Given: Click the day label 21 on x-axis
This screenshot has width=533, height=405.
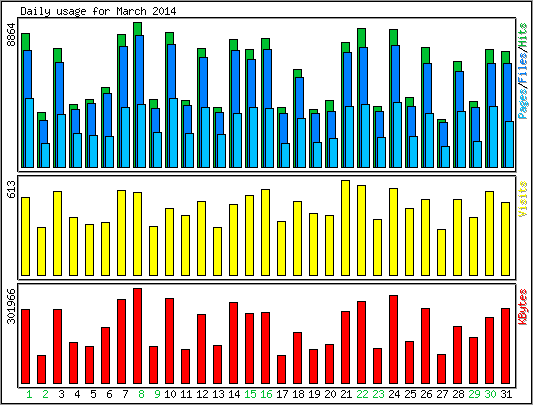Looking at the screenshot, I should 346,394.
